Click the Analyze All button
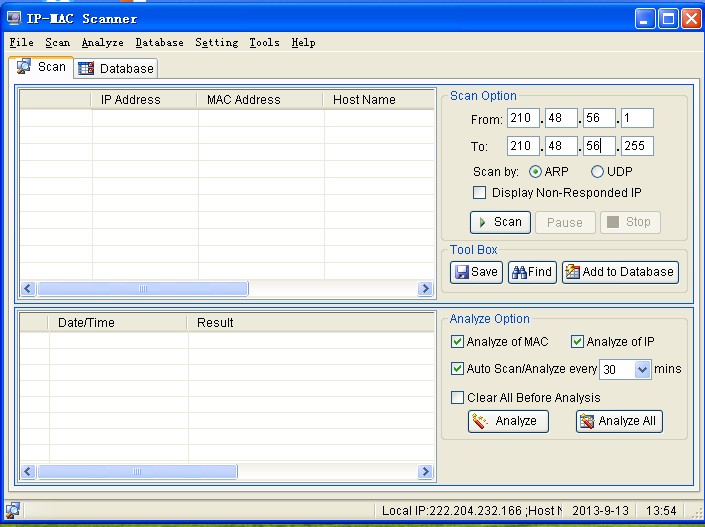 (619, 421)
